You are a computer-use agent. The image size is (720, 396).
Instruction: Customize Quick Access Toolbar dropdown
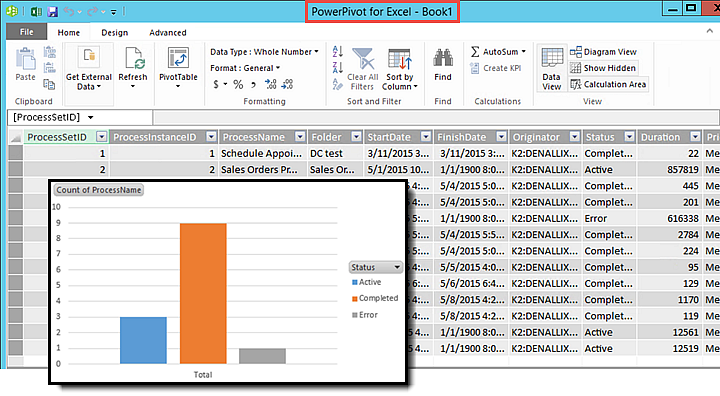113,12
